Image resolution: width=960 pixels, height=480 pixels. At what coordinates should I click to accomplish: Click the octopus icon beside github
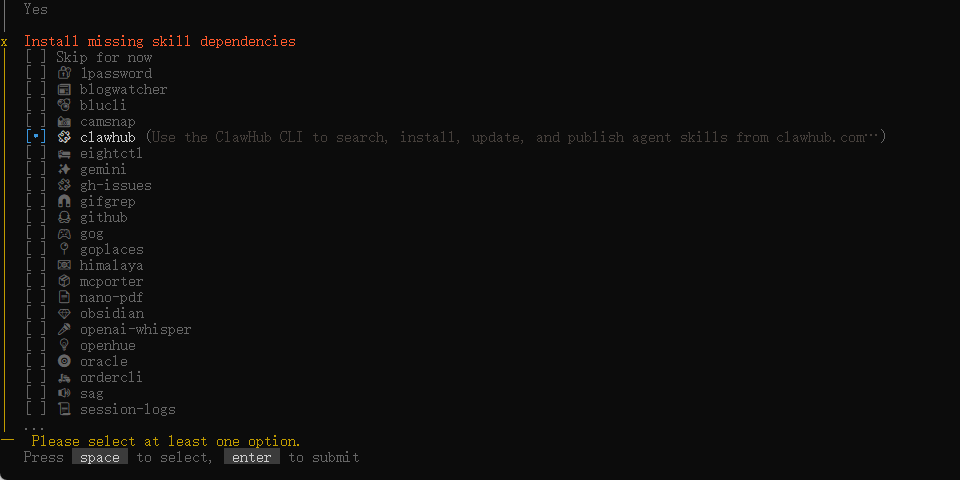pos(64,217)
